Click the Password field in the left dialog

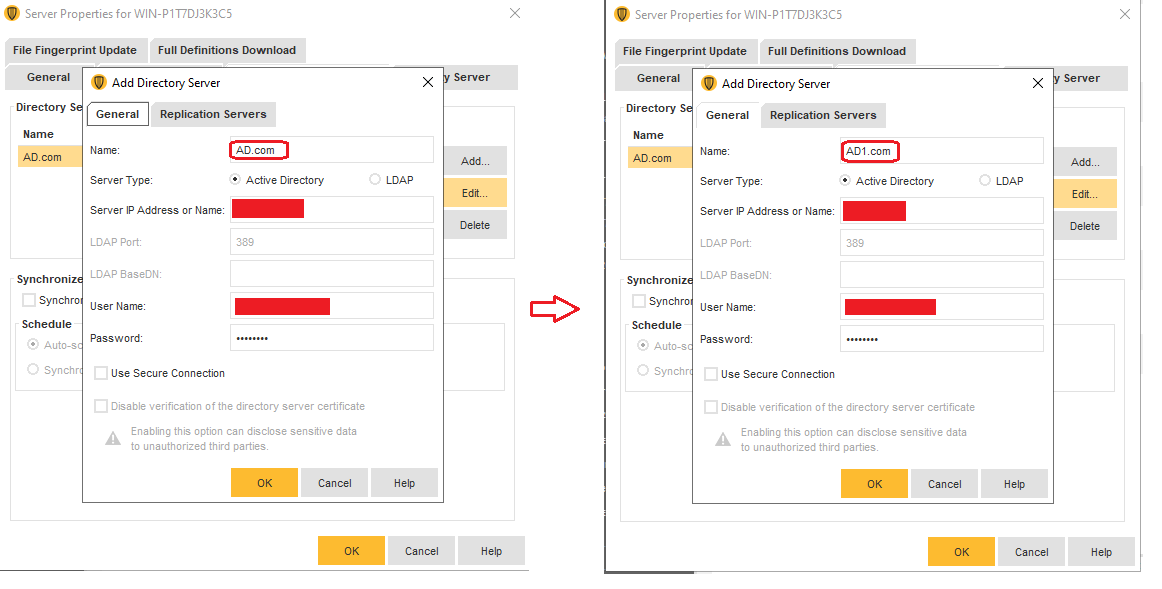pos(331,338)
